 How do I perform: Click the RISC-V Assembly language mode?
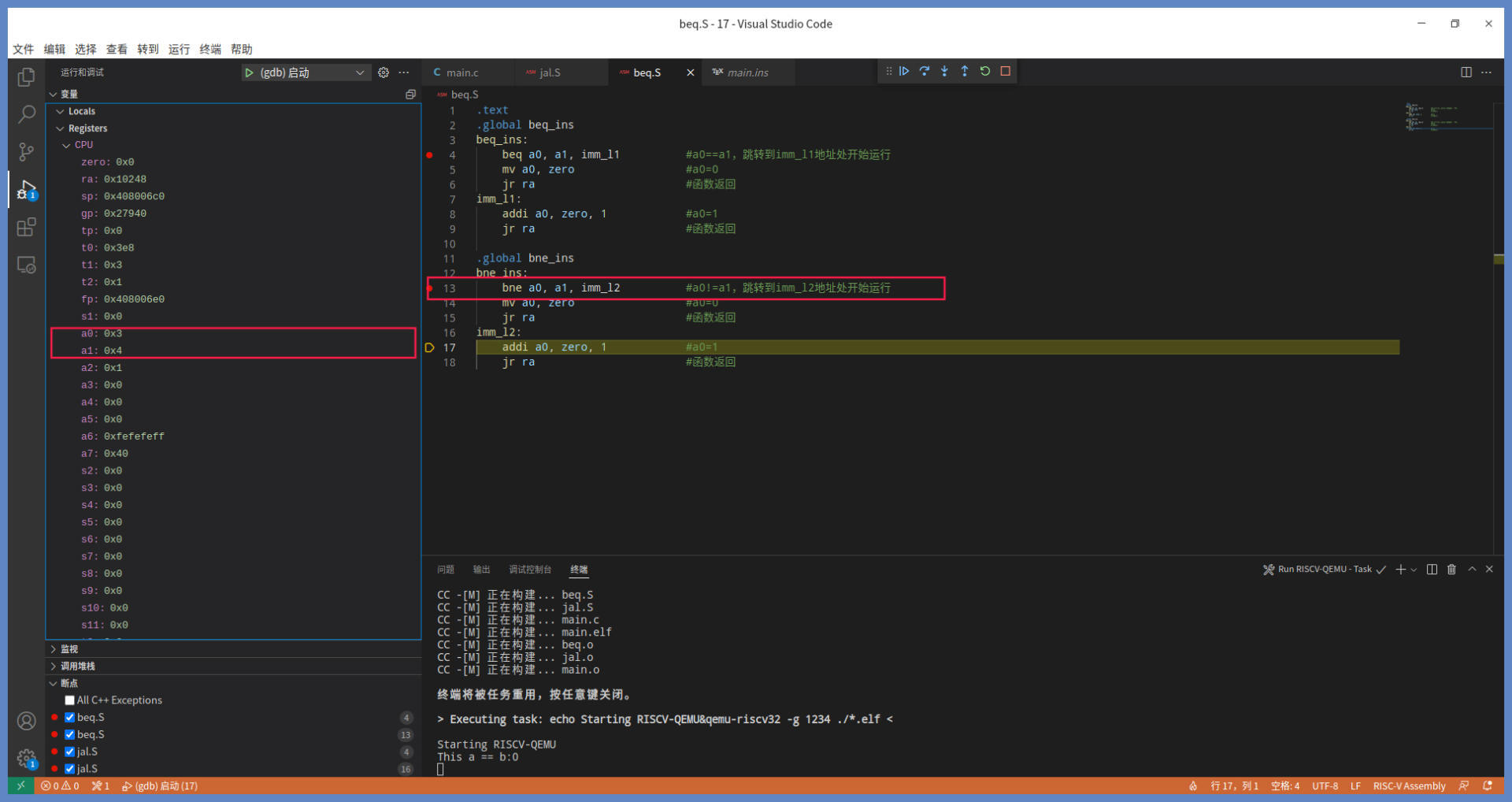[x=1409, y=786]
